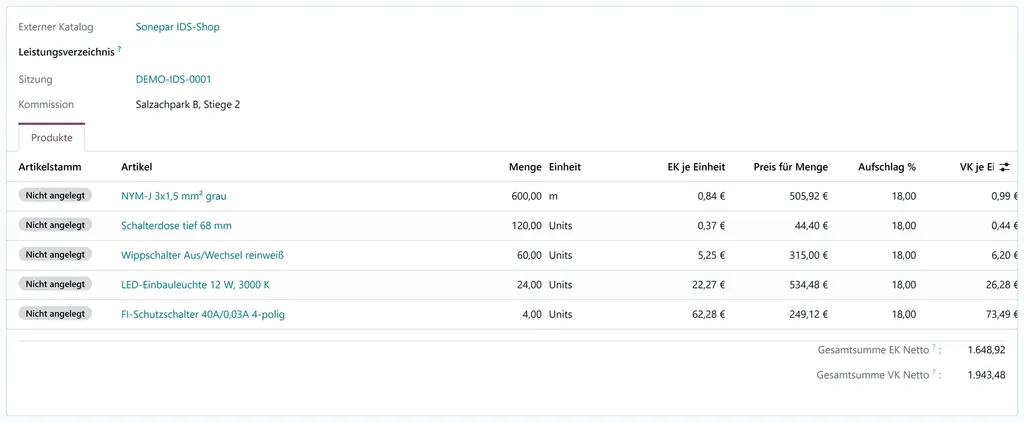This screenshot has height=422, width=1024.
Task: Click EK price 5,25 € cell
Action: [x=711, y=255]
